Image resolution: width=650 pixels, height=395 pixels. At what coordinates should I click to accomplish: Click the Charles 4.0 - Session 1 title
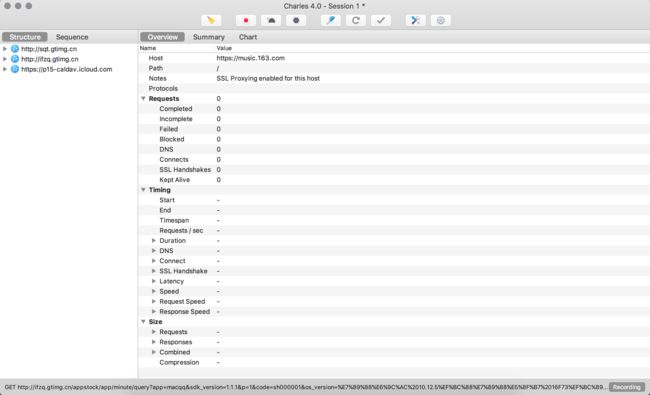pos(324,6)
